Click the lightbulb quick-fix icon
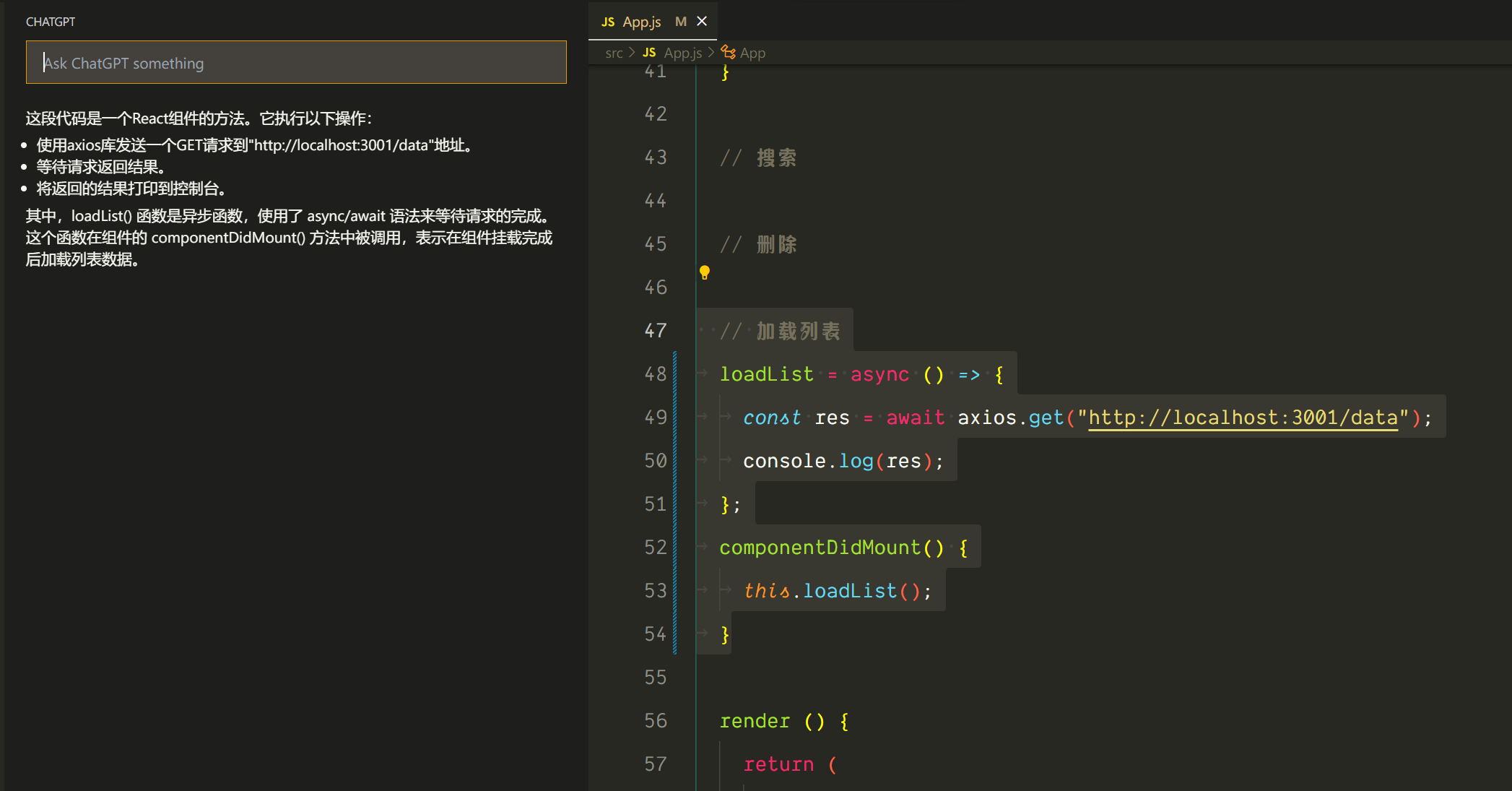 (x=705, y=272)
